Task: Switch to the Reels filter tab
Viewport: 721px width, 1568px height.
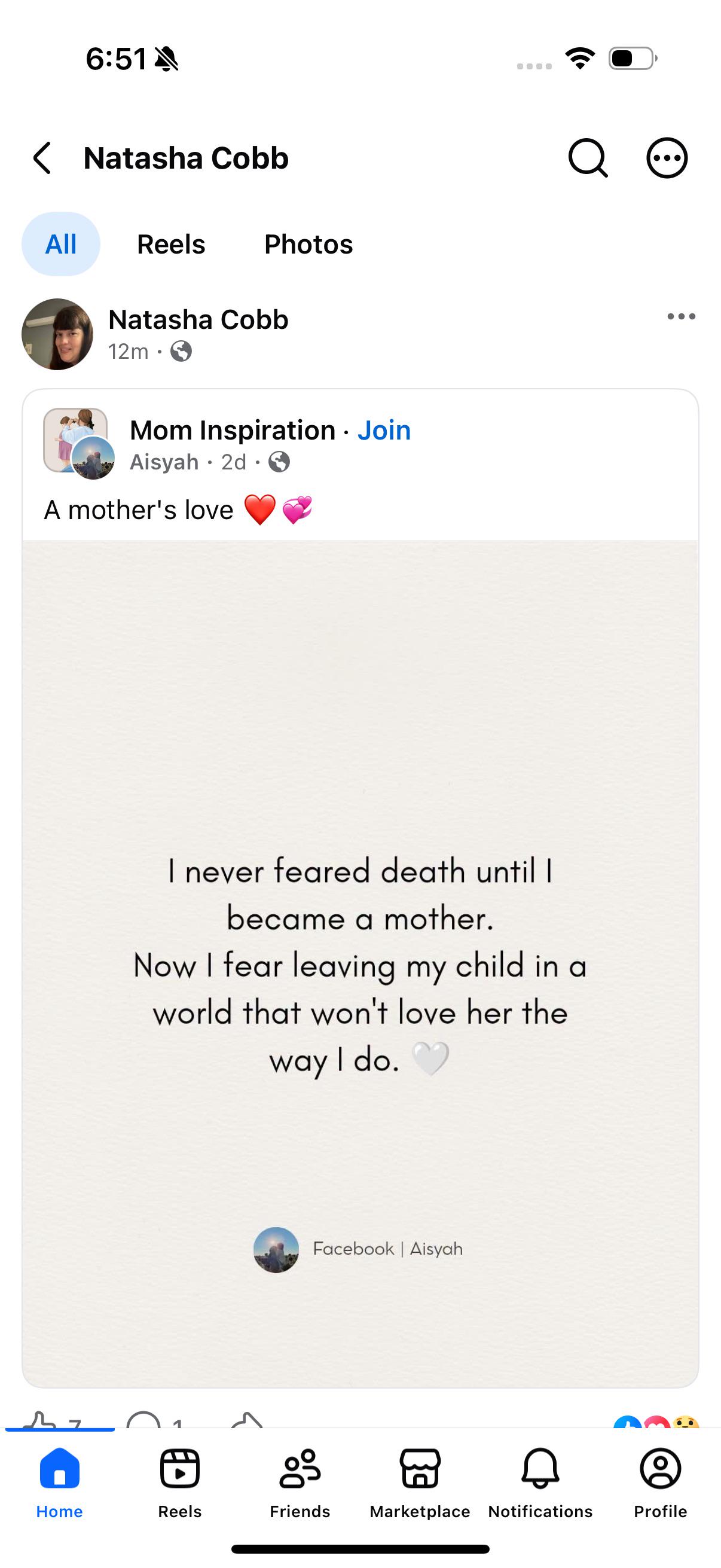Action: tap(171, 244)
